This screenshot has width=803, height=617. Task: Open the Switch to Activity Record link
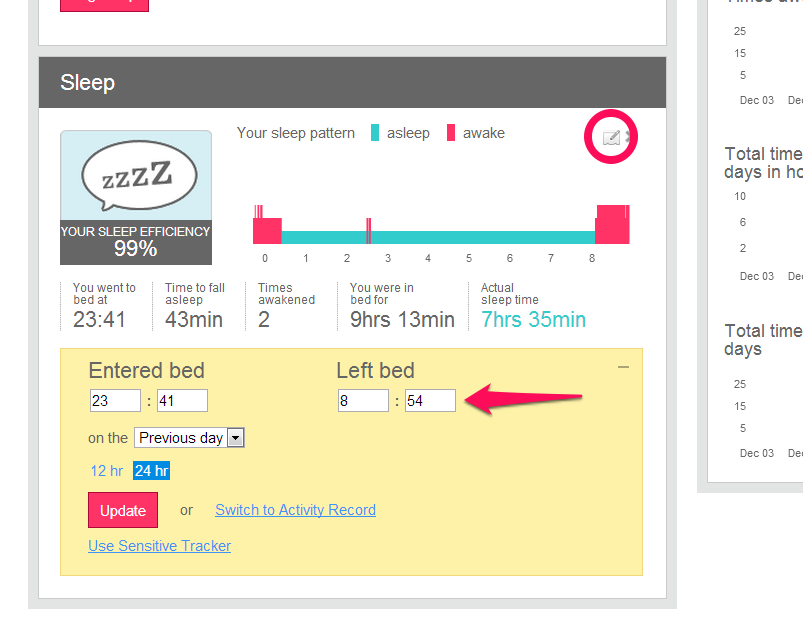coord(295,510)
